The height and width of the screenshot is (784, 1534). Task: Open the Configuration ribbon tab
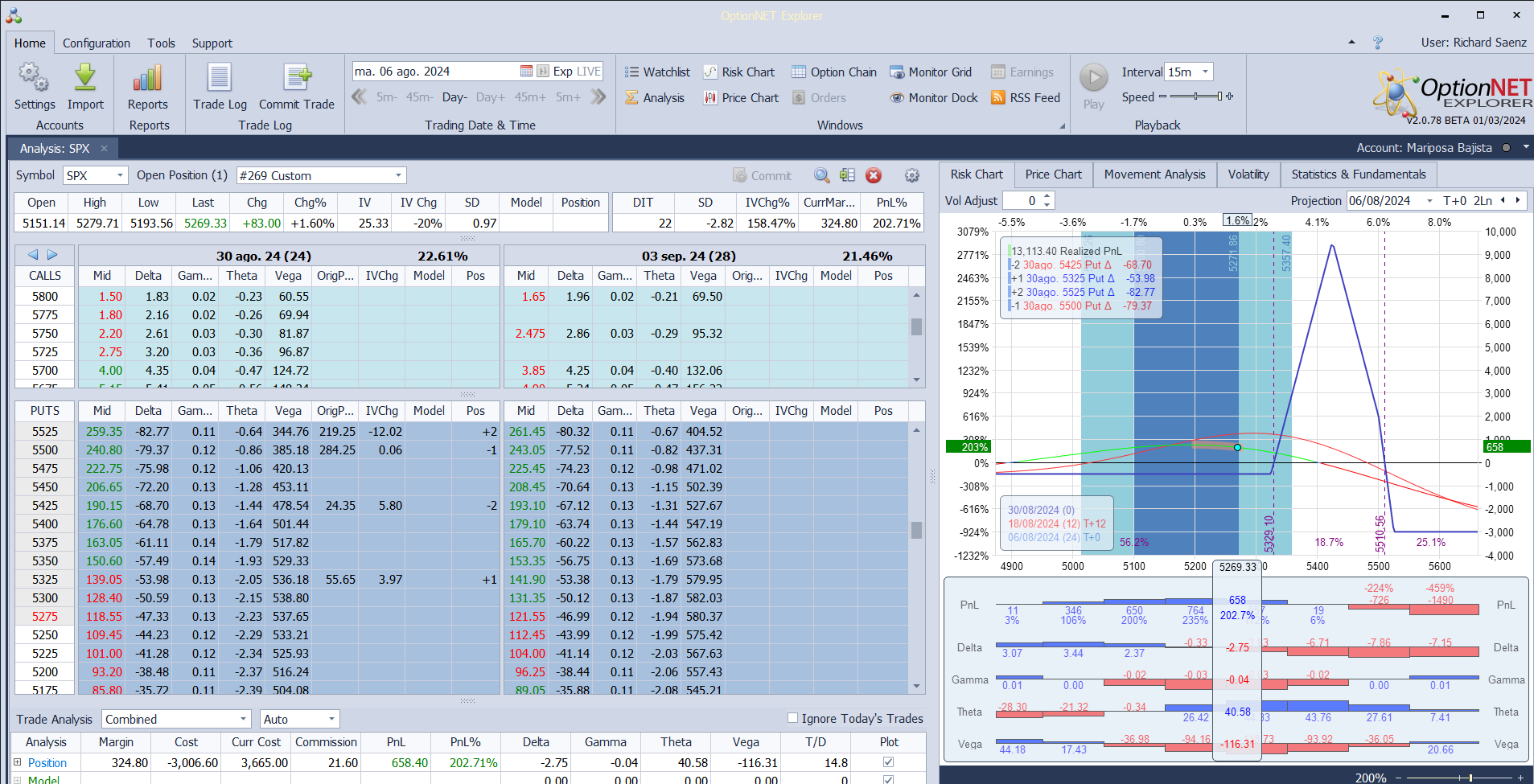[97, 43]
